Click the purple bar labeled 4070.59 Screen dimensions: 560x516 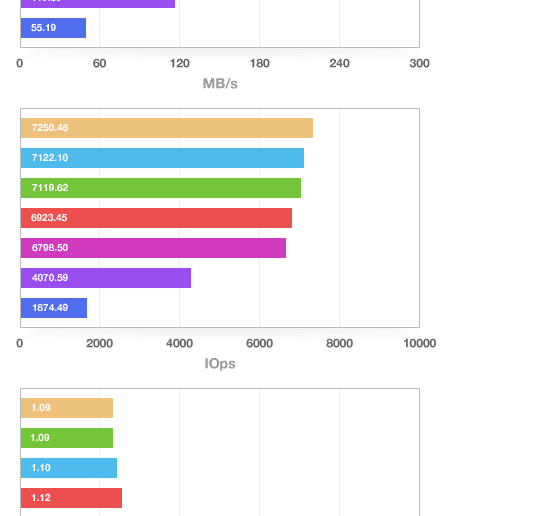coord(106,278)
